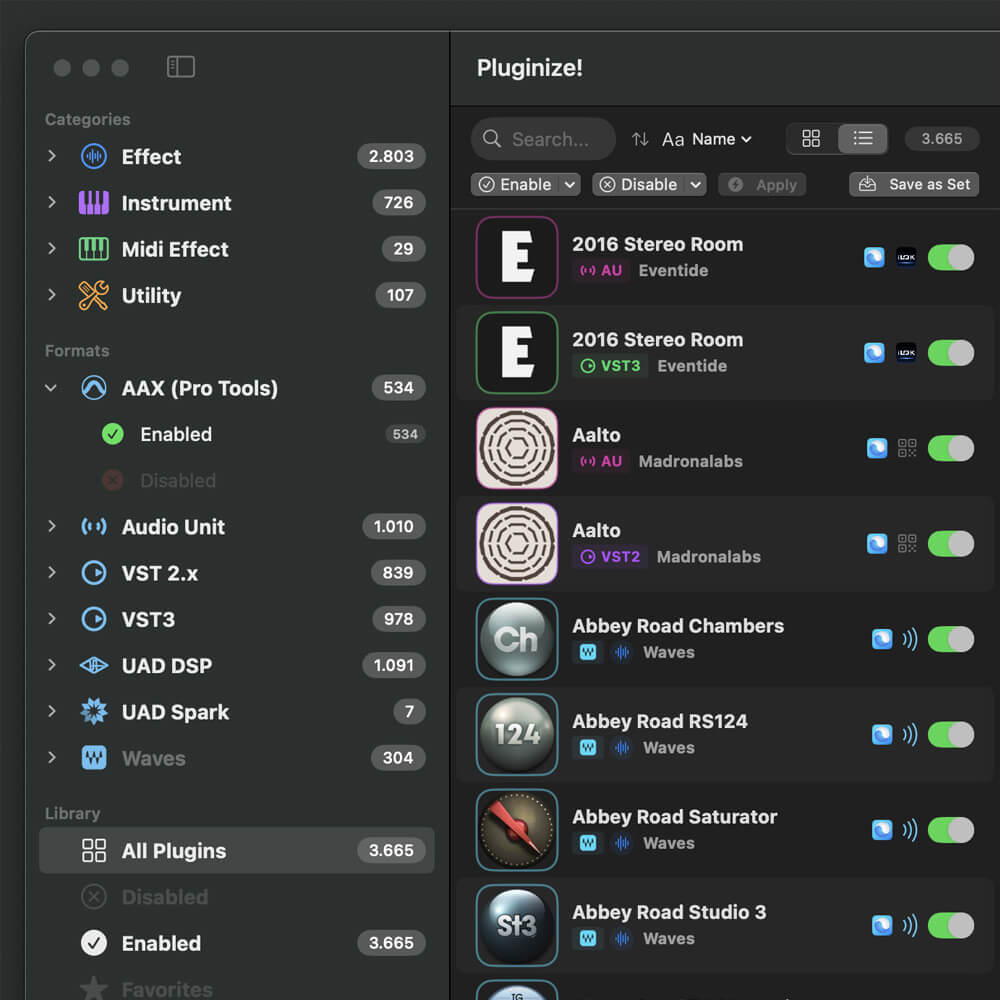Click the 3.665 plugin count badge in toolbar
This screenshot has height=1000, width=1000.
(941, 139)
